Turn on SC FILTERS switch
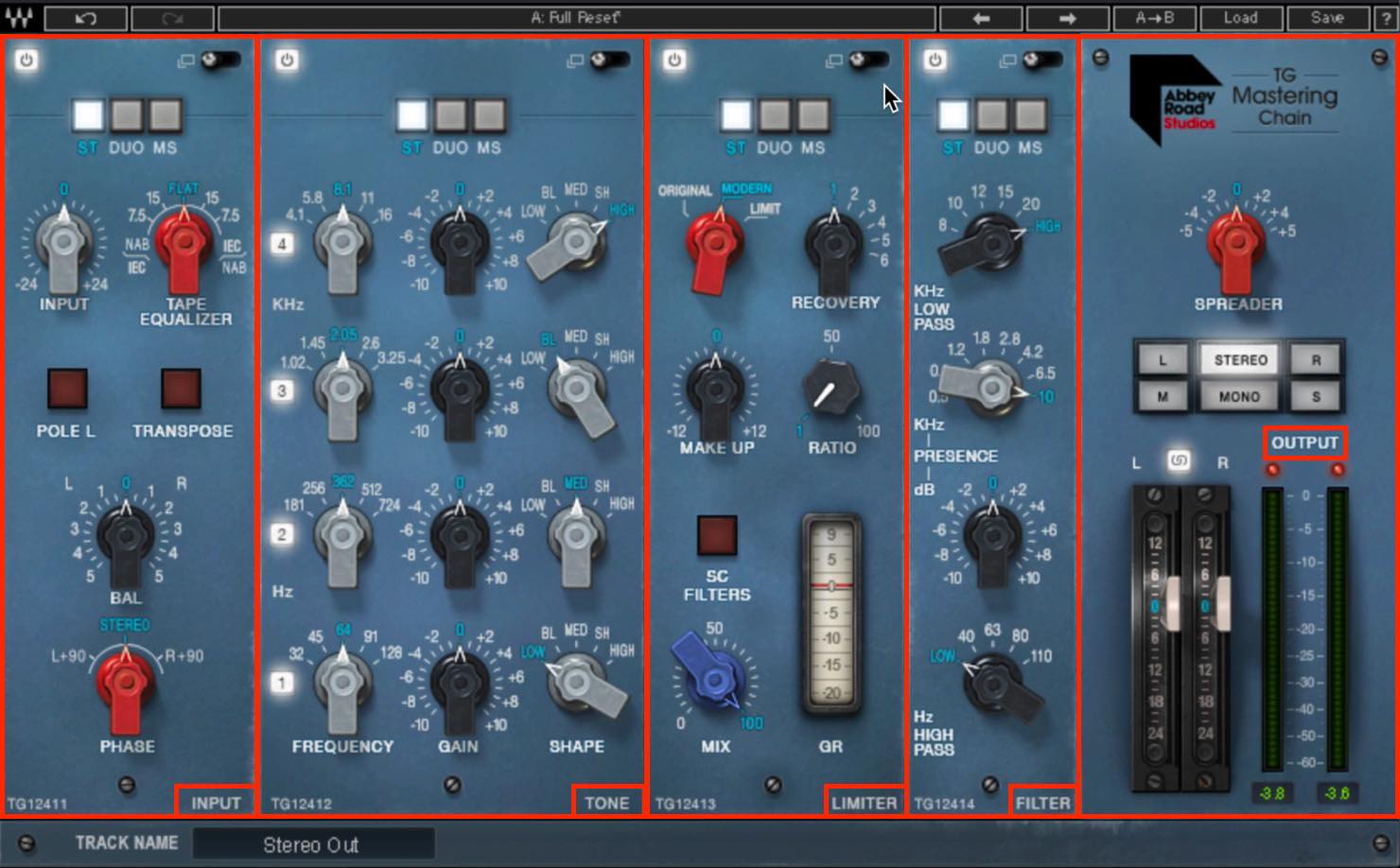The image size is (1400, 868). pyautogui.click(x=716, y=535)
